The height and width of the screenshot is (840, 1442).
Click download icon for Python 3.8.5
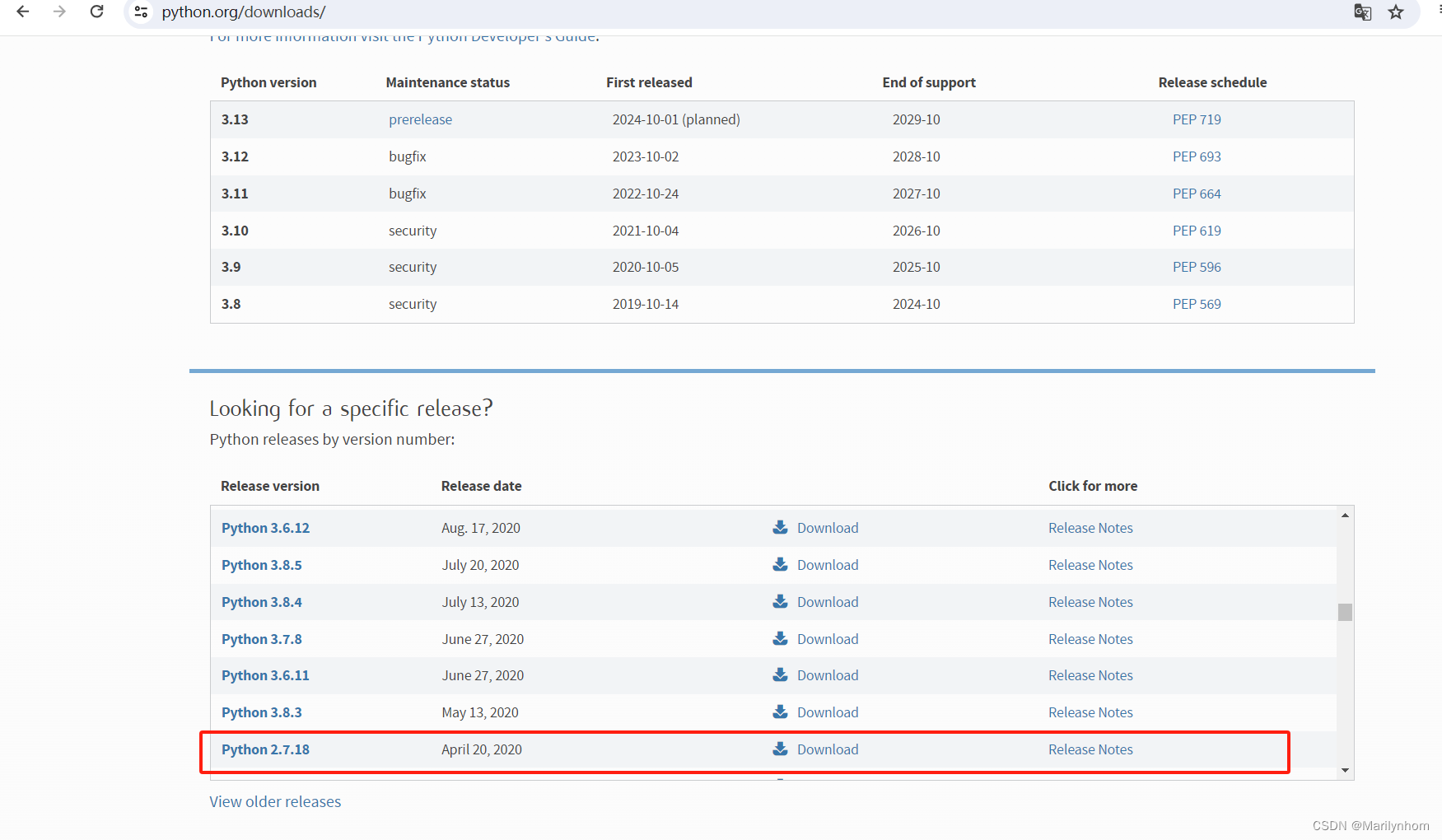pyautogui.click(x=780, y=564)
